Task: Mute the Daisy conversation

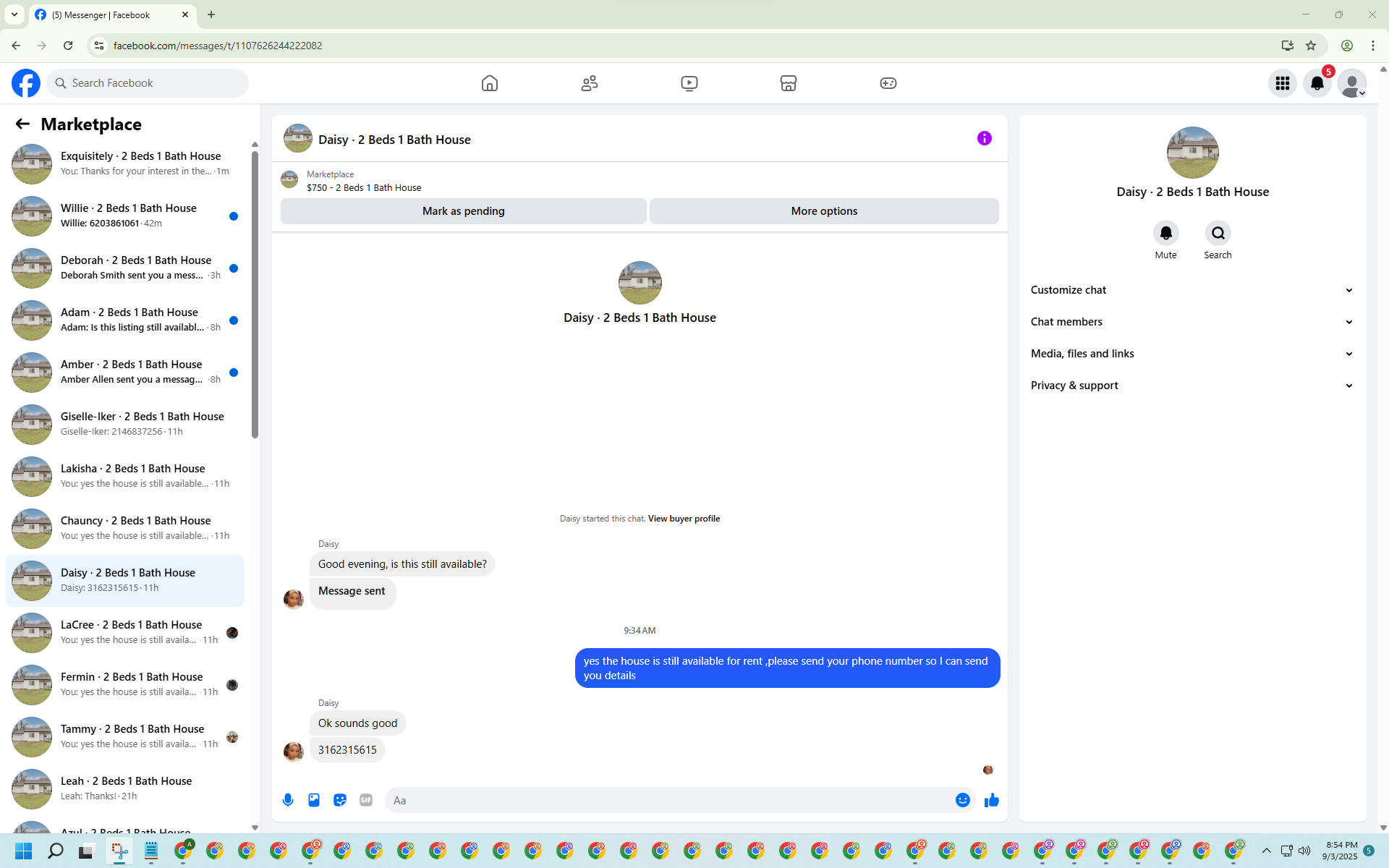Action: 1165,233
